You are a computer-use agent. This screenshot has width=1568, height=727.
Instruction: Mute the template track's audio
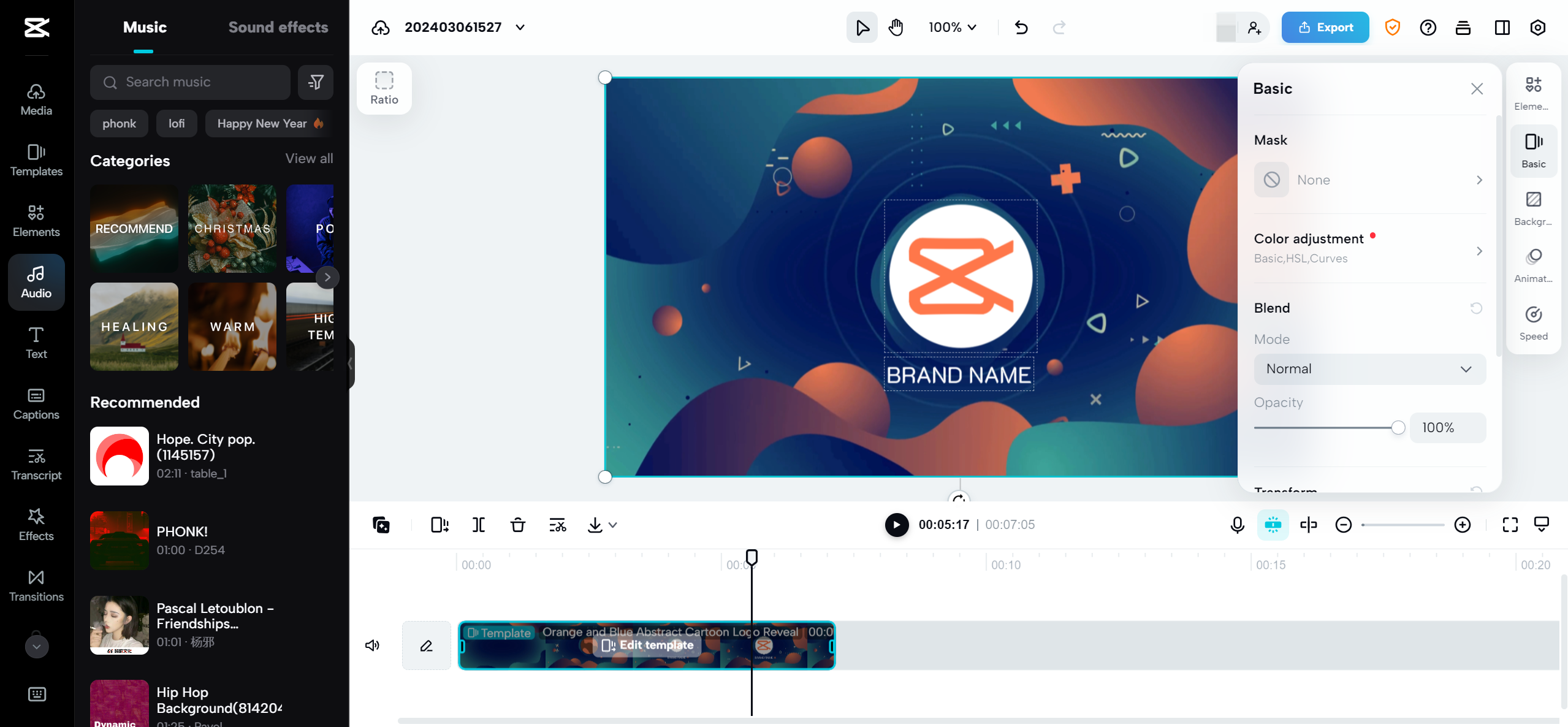(x=373, y=645)
